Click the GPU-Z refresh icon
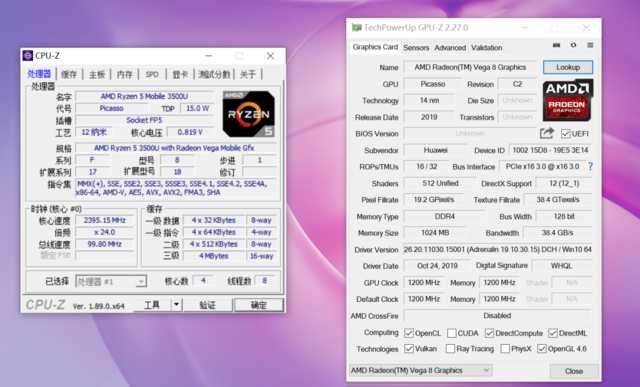The height and width of the screenshot is (387, 640). 573,45
